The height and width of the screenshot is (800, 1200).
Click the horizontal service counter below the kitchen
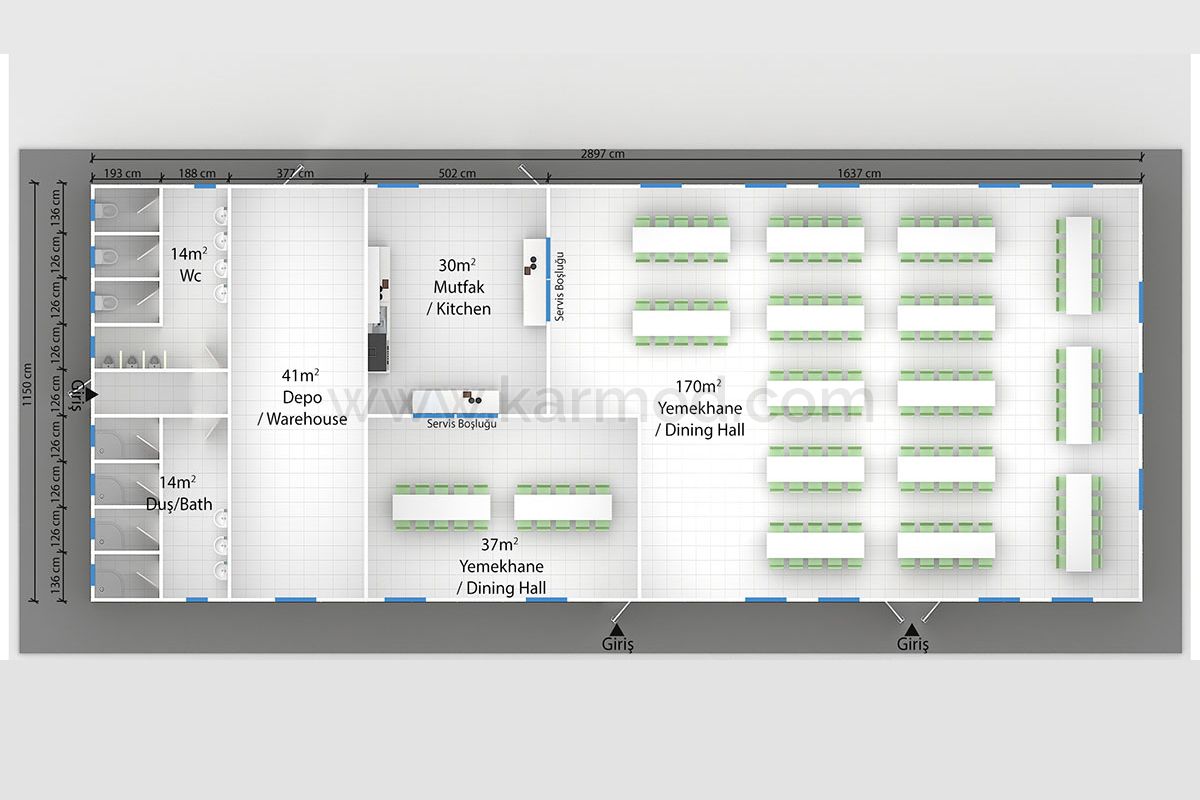pyautogui.click(x=455, y=402)
